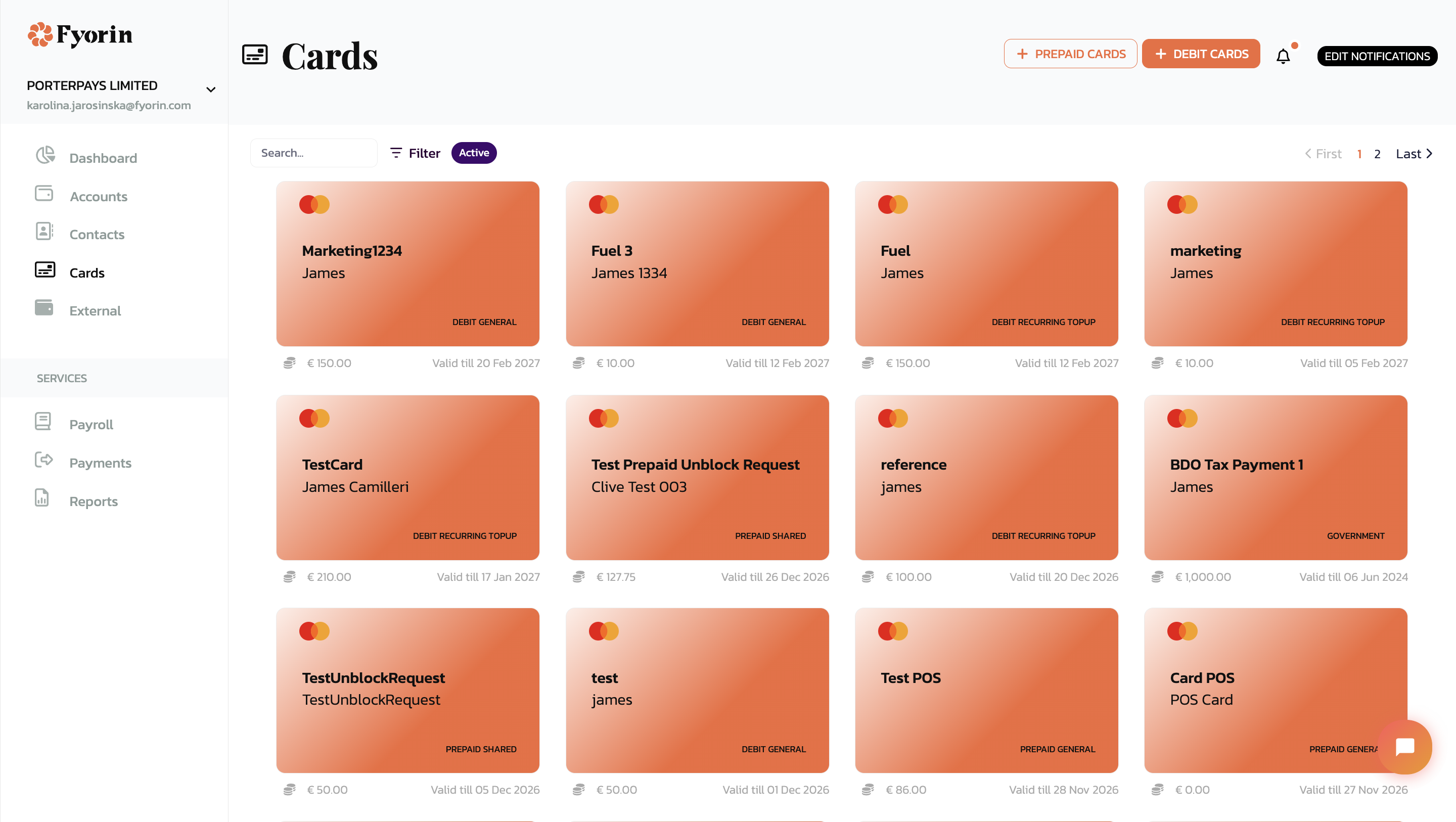The width and height of the screenshot is (1456, 822).
Task: Expand page 2 of card results
Action: (1379, 153)
